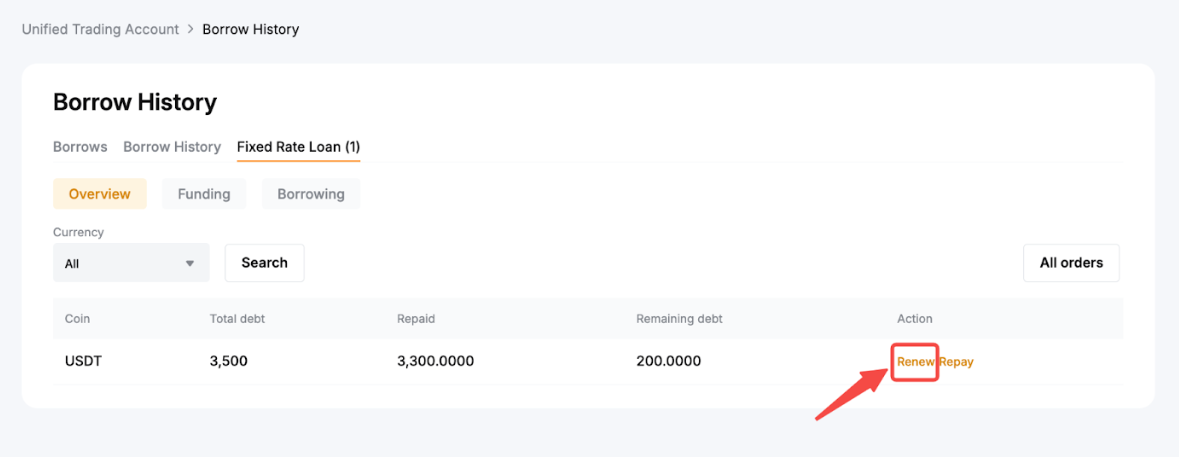Screen dimensions: 1179x457
Task: Click the Unified Trading Account breadcrumb link
Action: (100, 29)
